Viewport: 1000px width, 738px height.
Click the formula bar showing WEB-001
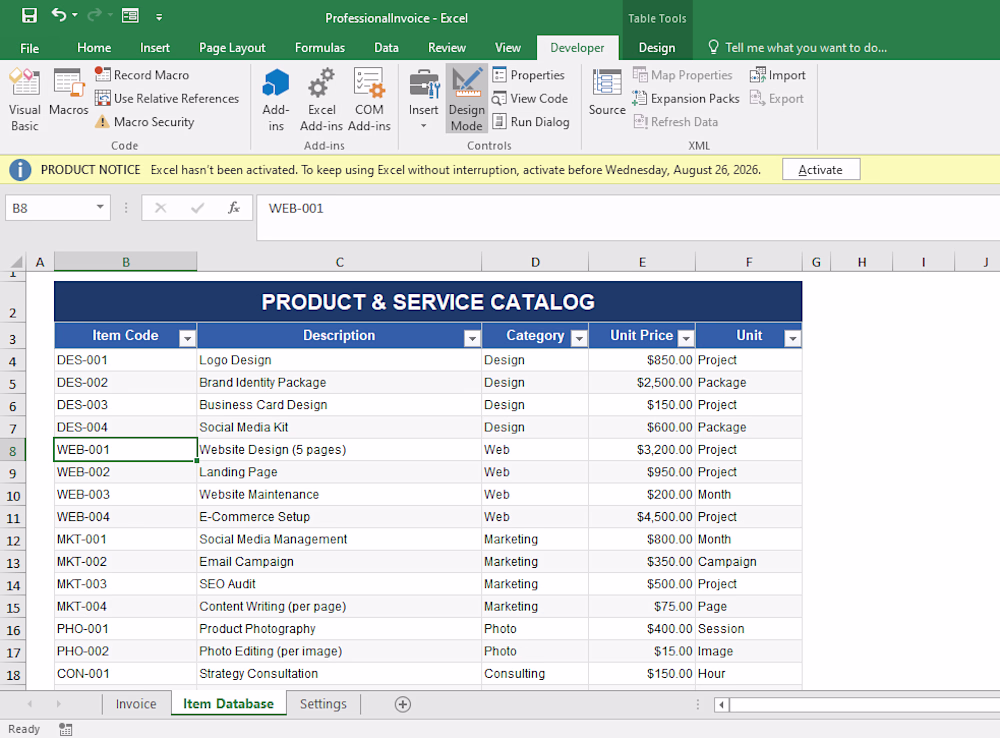(x=628, y=217)
